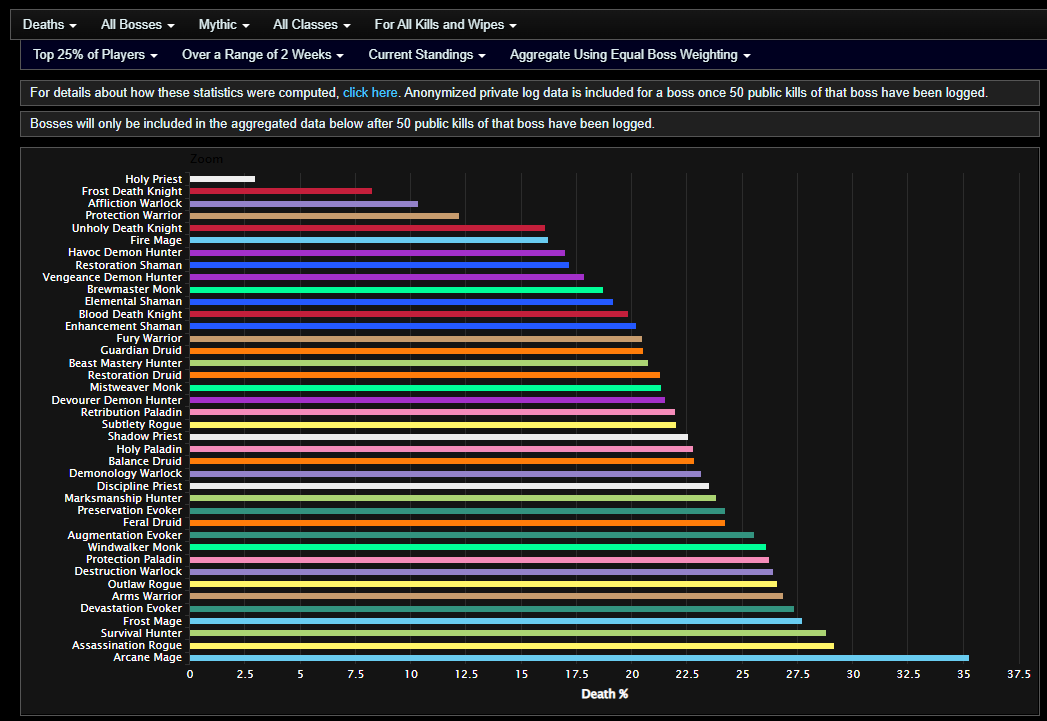
Task: Open the Deaths metric dropdown
Action: click(49, 25)
